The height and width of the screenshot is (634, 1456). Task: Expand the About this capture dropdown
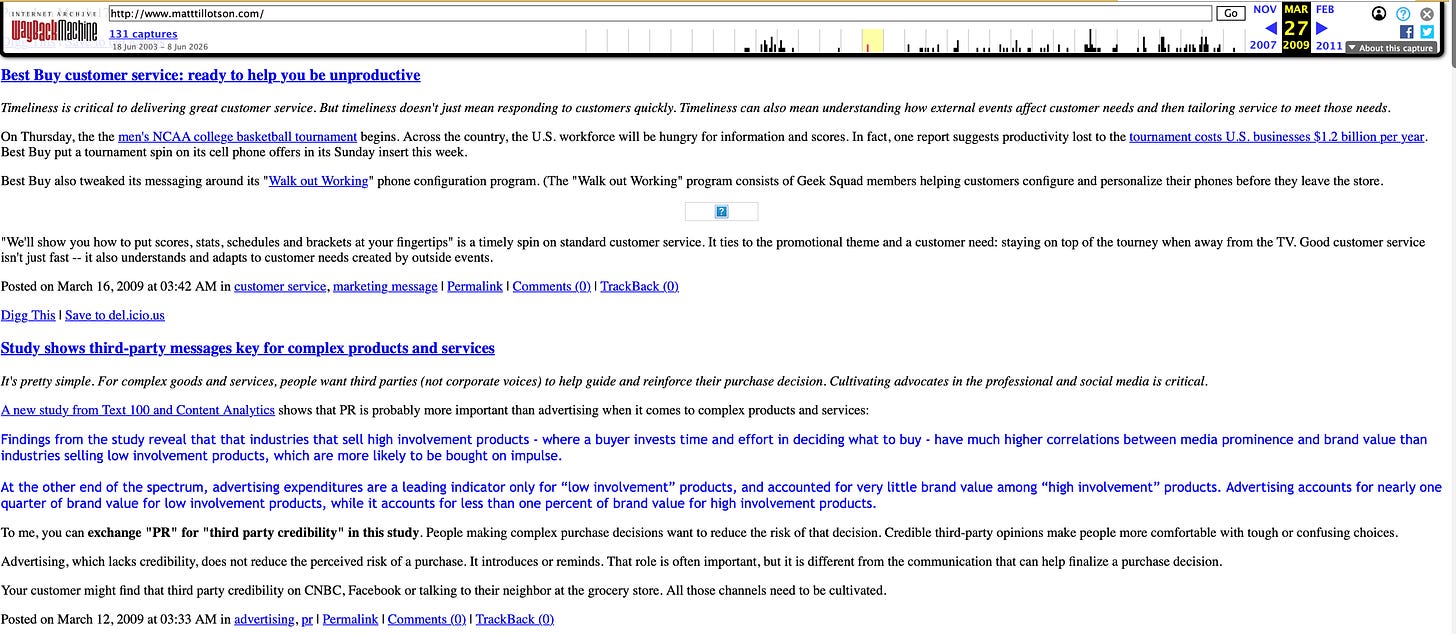[1393, 48]
